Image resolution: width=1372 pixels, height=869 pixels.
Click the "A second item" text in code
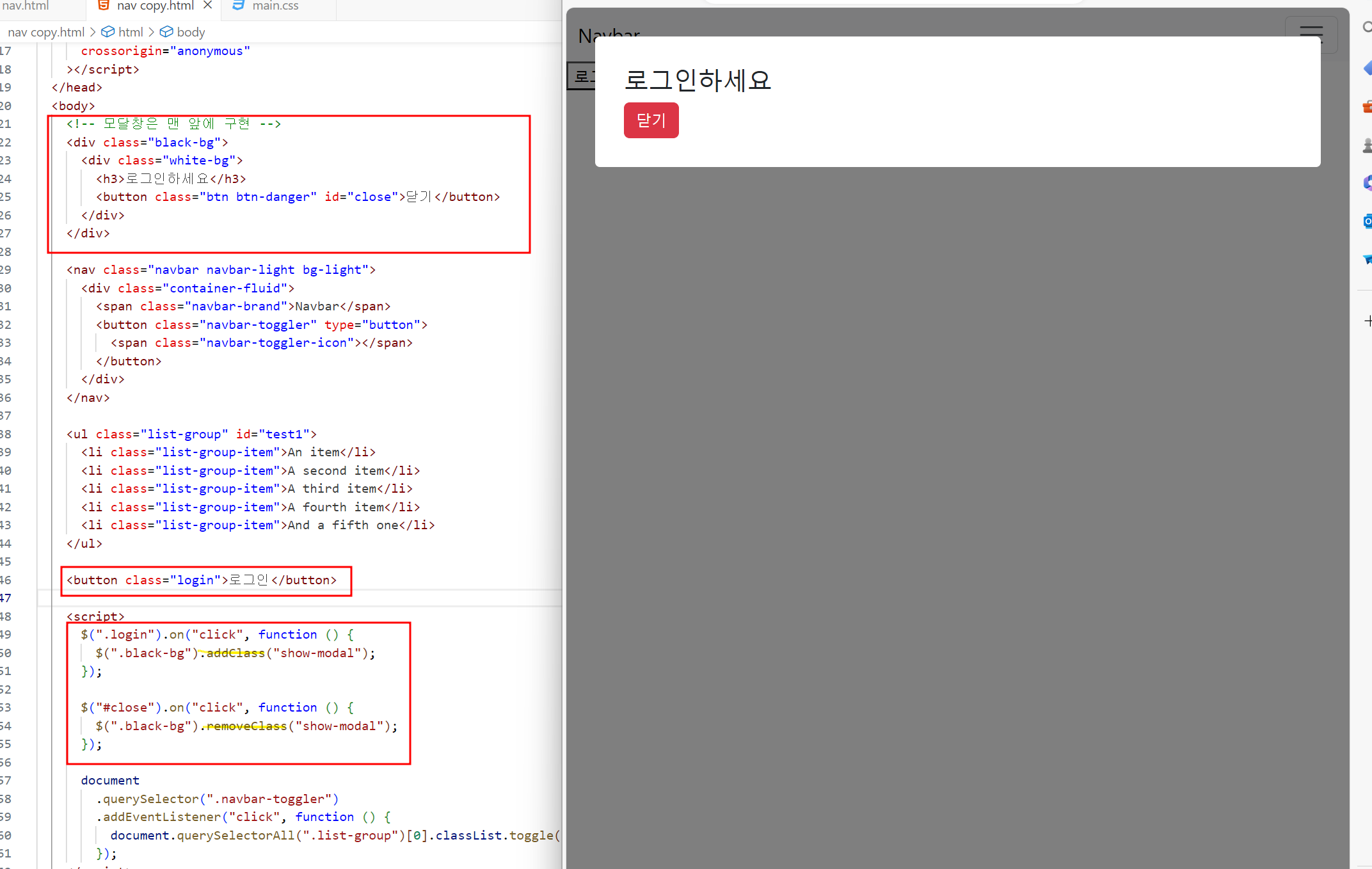pyautogui.click(x=335, y=471)
